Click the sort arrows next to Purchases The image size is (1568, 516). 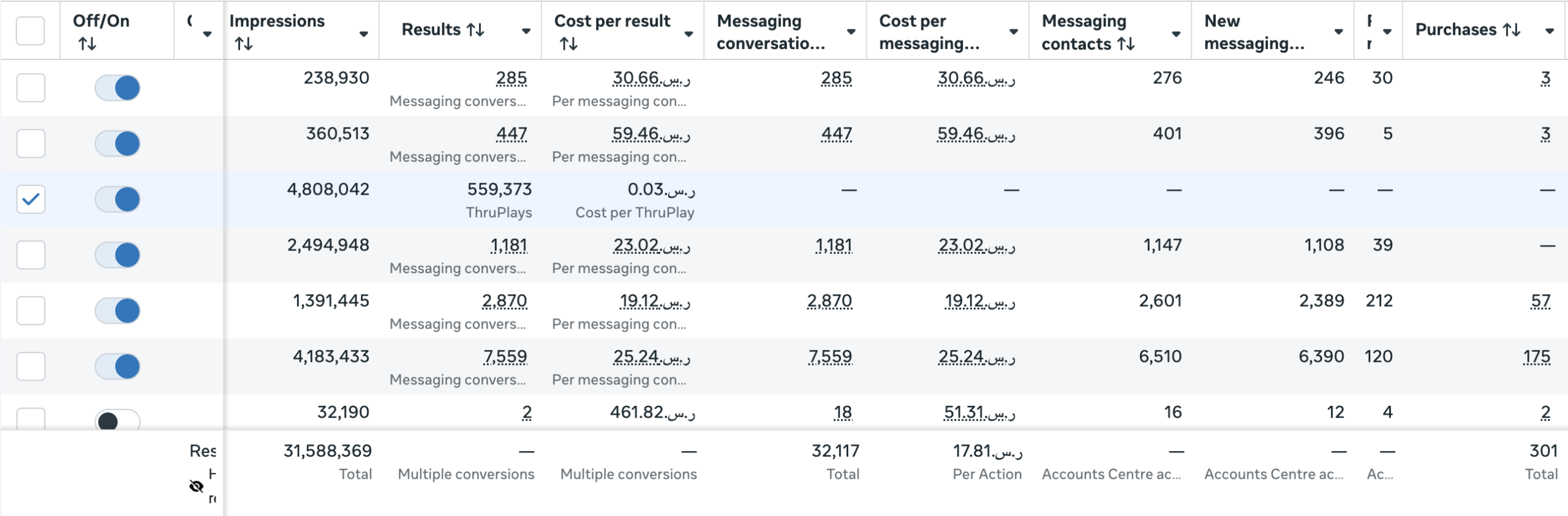(1512, 30)
